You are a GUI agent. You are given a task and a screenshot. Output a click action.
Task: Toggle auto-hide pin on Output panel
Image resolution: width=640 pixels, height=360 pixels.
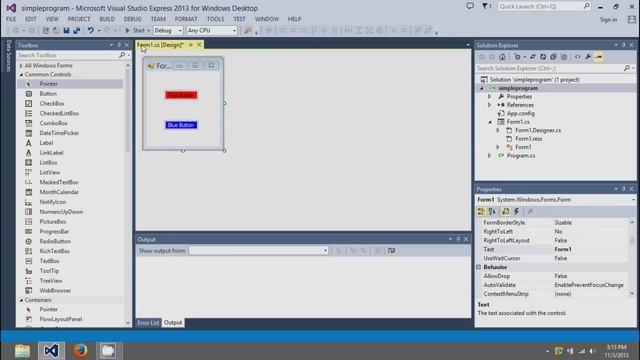pyautogui.click(x=458, y=239)
